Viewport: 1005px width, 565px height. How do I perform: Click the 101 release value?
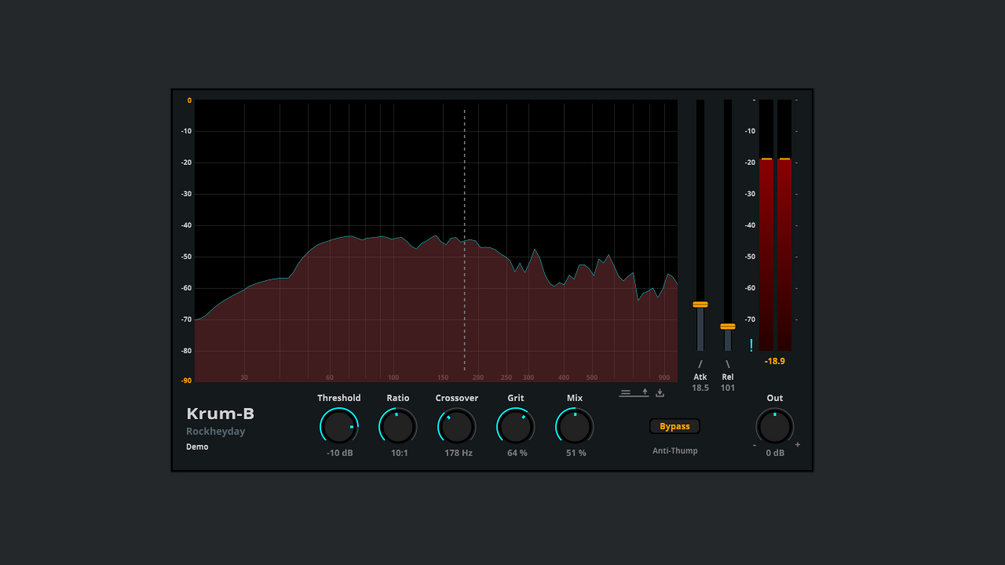(727, 388)
